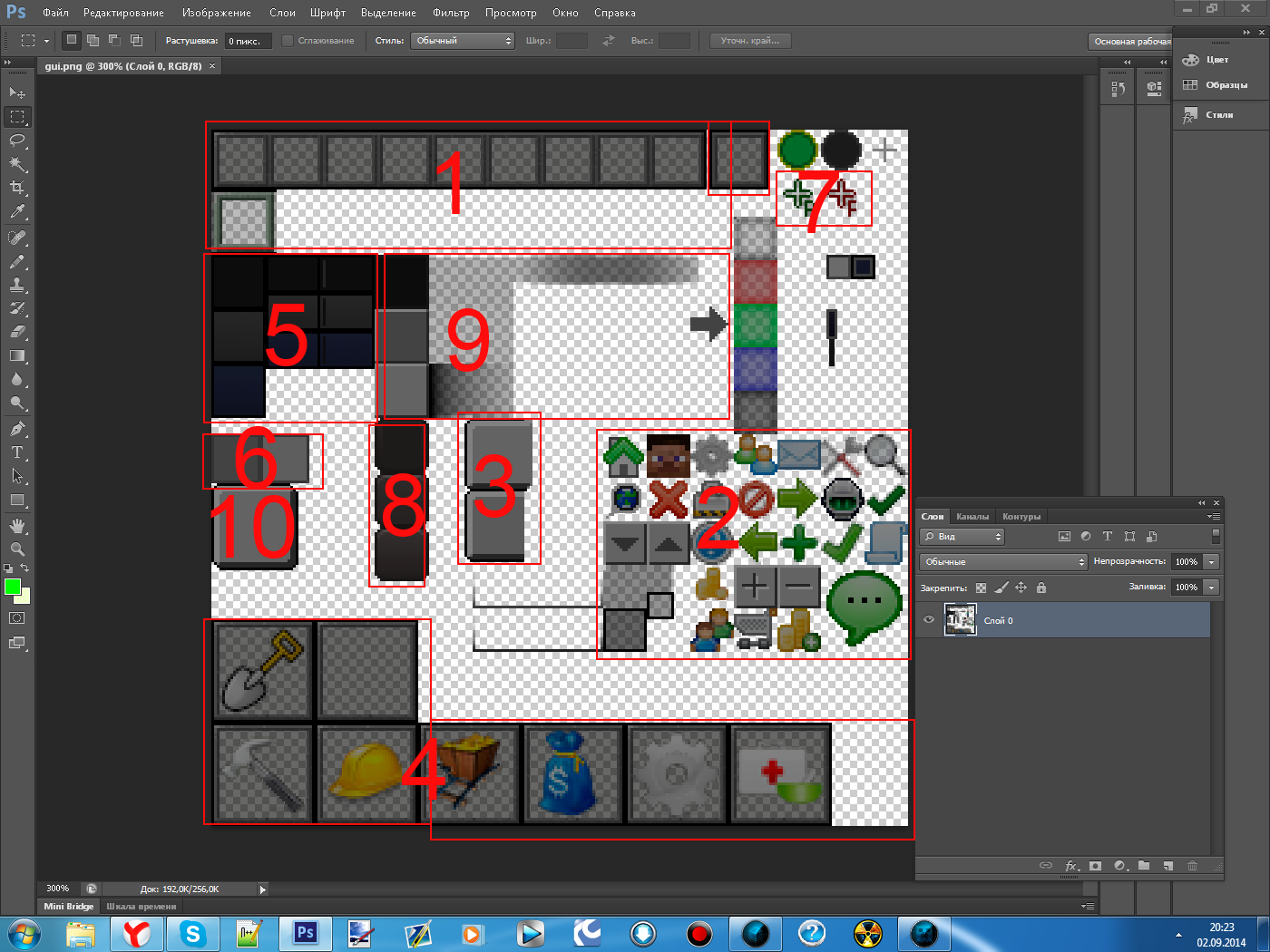Click the green foreground color swatch

pyautogui.click(x=12, y=588)
